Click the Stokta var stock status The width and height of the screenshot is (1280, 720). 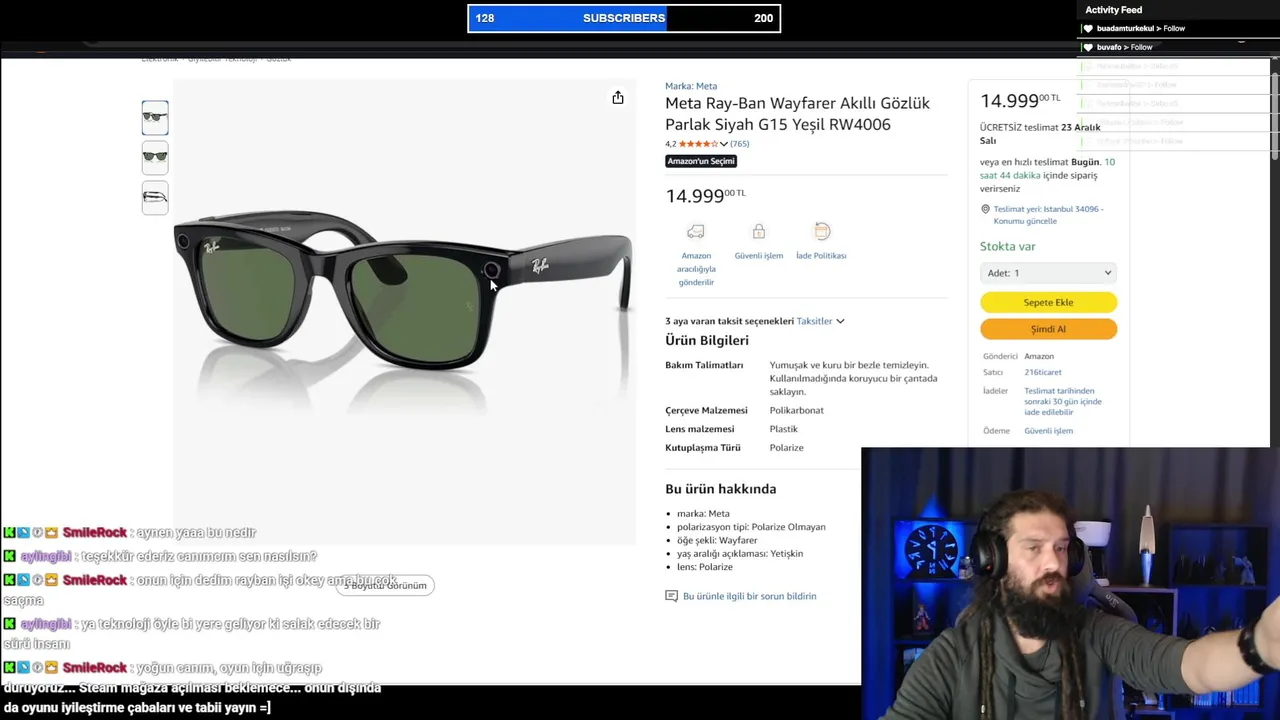click(x=1008, y=246)
